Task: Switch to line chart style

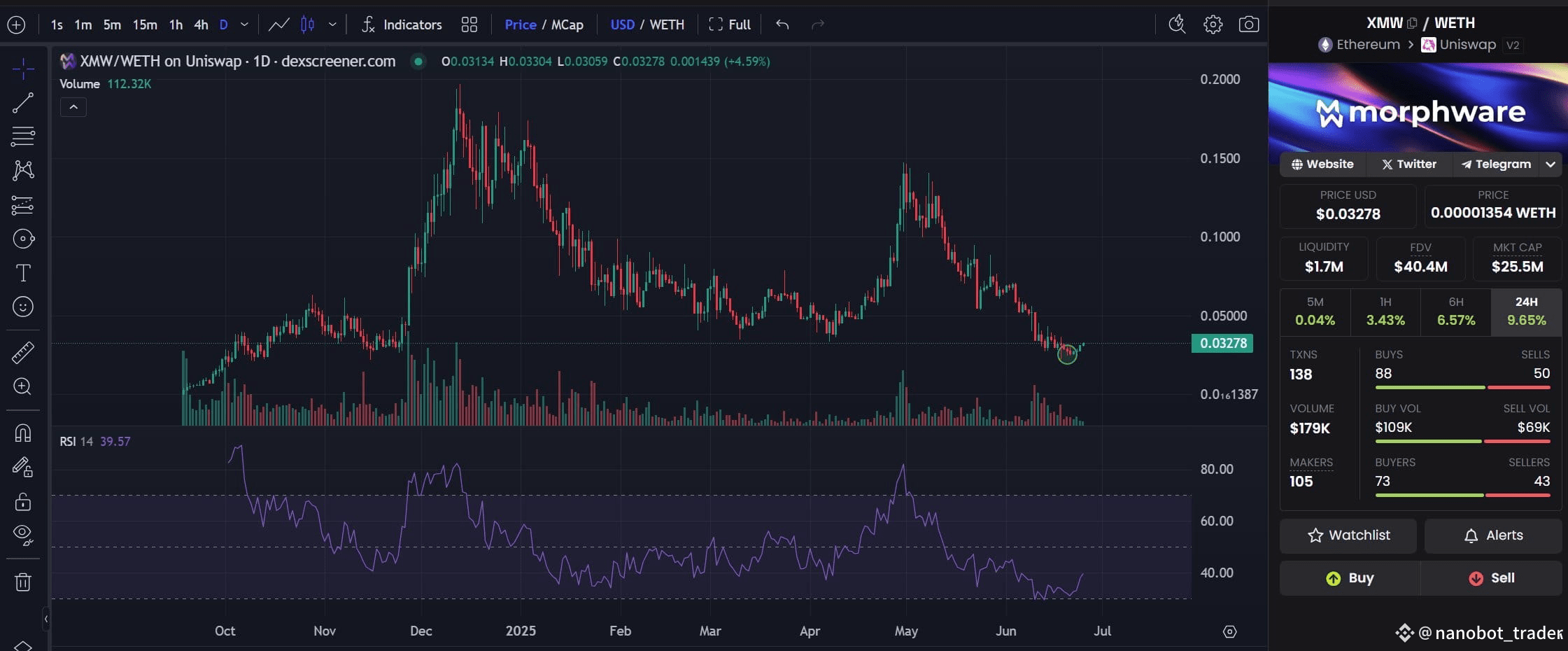Action: pos(278,25)
